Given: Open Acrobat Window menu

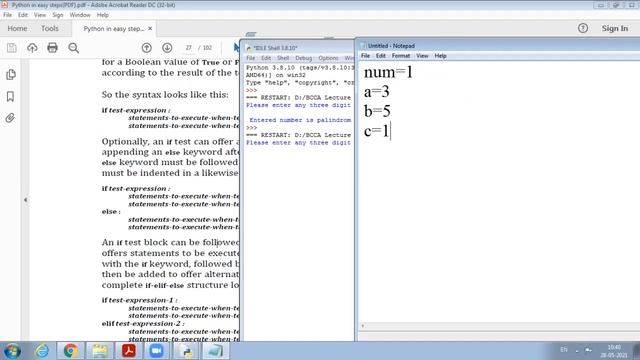Looking at the screenshot, I should (x=80, y=15).
